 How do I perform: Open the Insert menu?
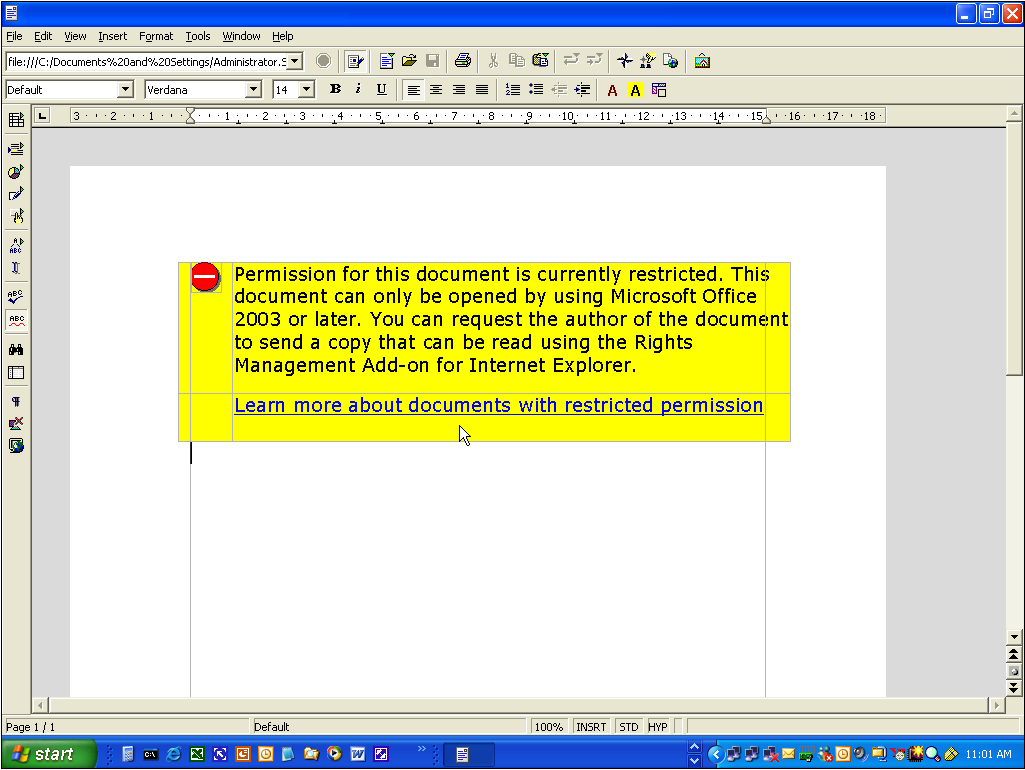[x=112, y=36]
